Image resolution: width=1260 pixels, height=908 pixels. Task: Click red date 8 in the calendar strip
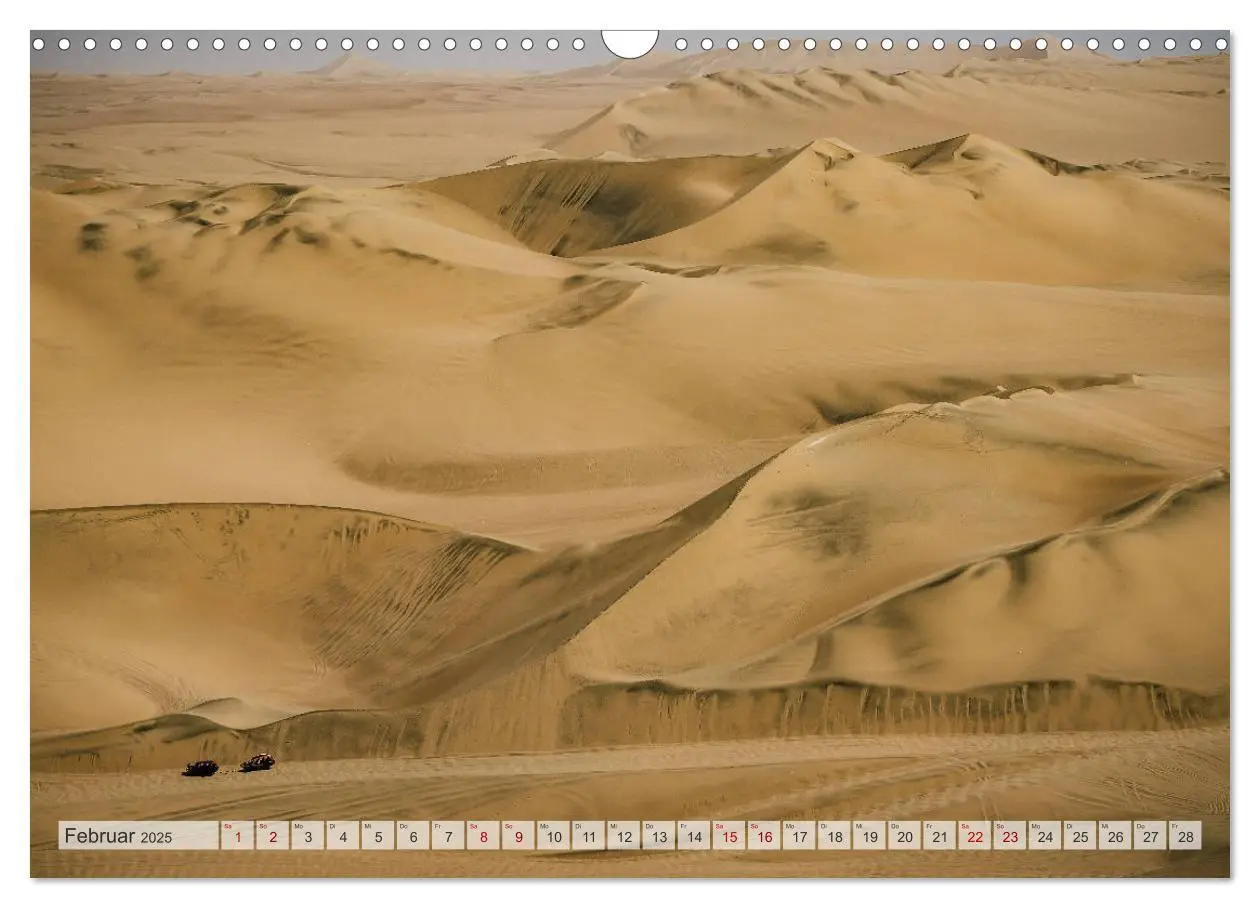pyautogui.click(x=483, y=836)
